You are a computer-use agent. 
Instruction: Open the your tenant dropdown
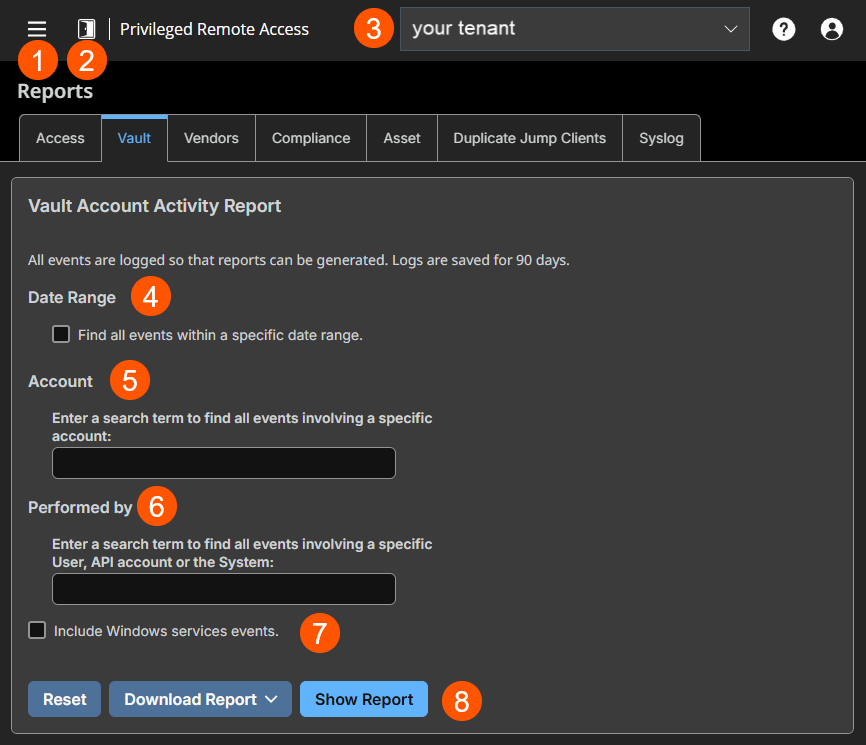(574, 29)
